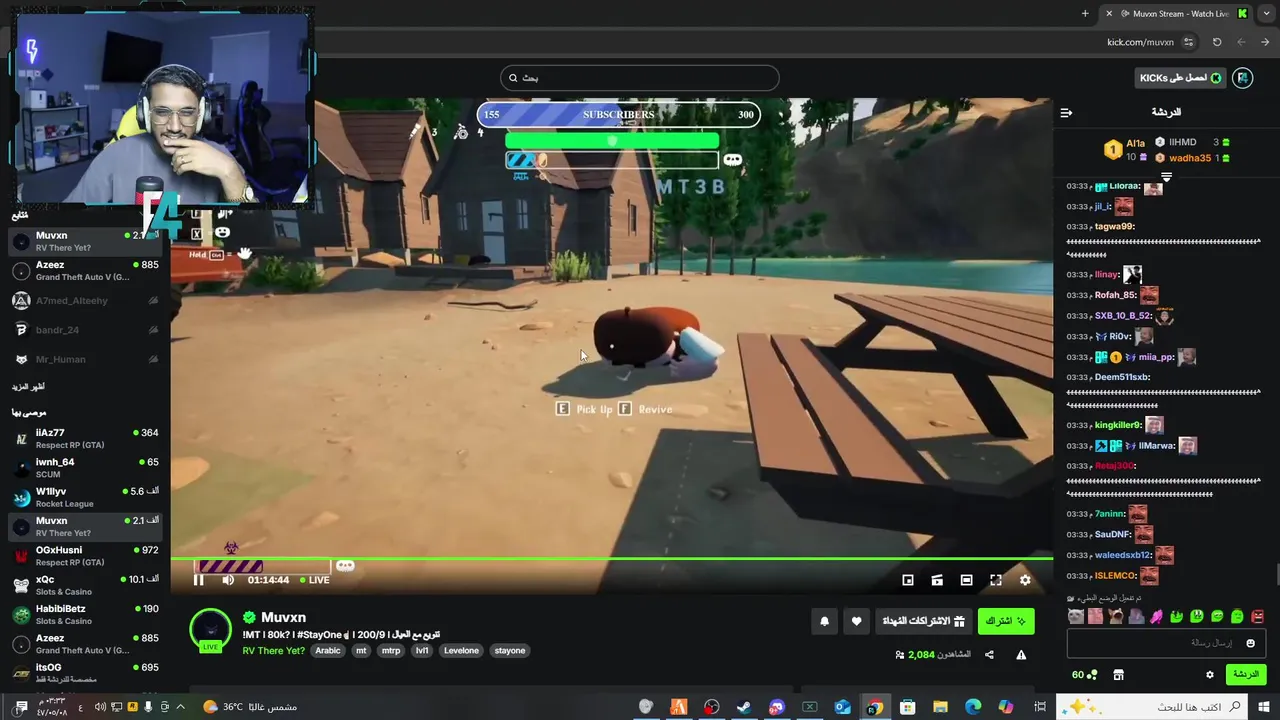Select the Arabic tag

pos(328,651)
